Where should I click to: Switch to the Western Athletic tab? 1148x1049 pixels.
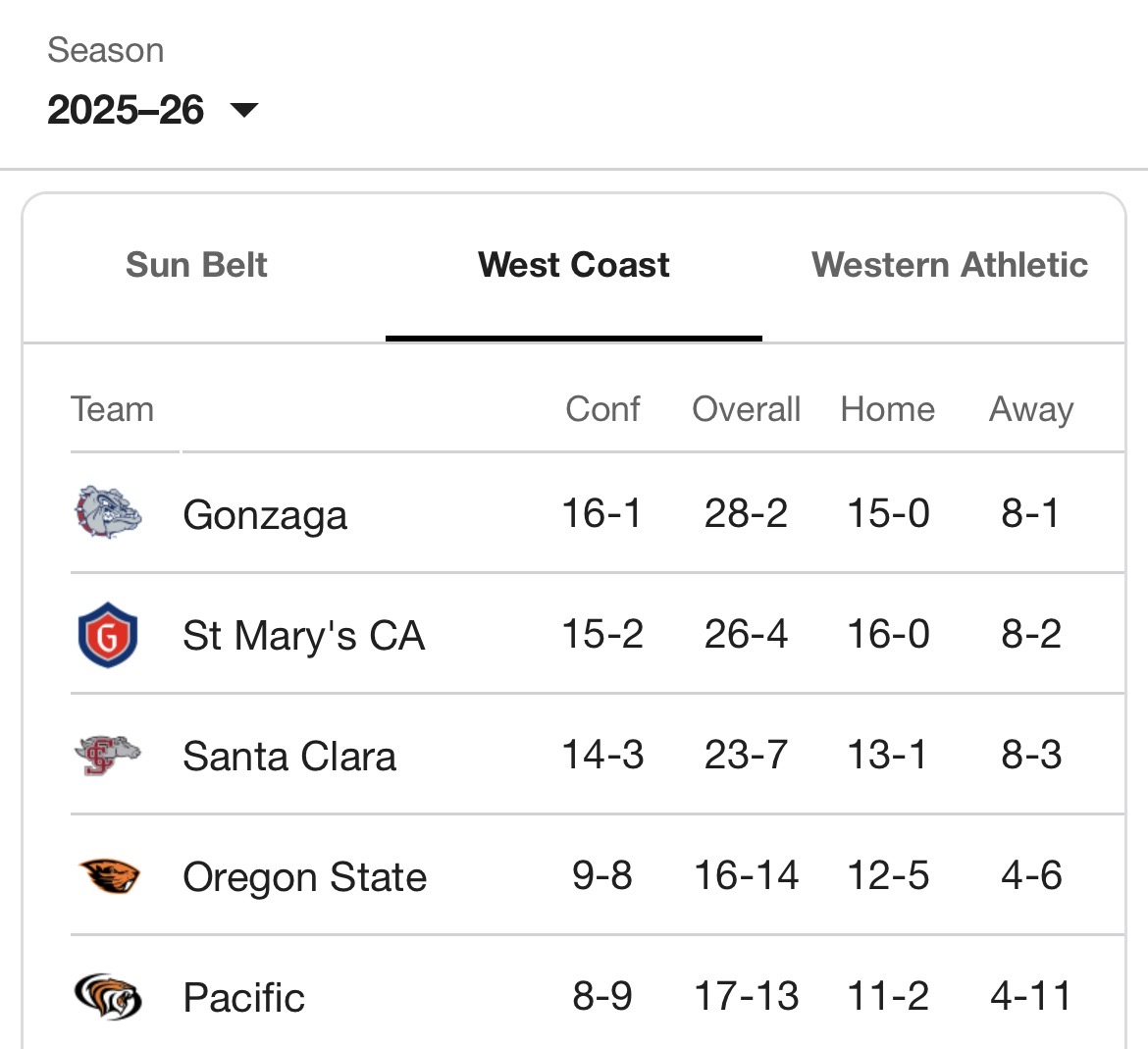[949, 265]
